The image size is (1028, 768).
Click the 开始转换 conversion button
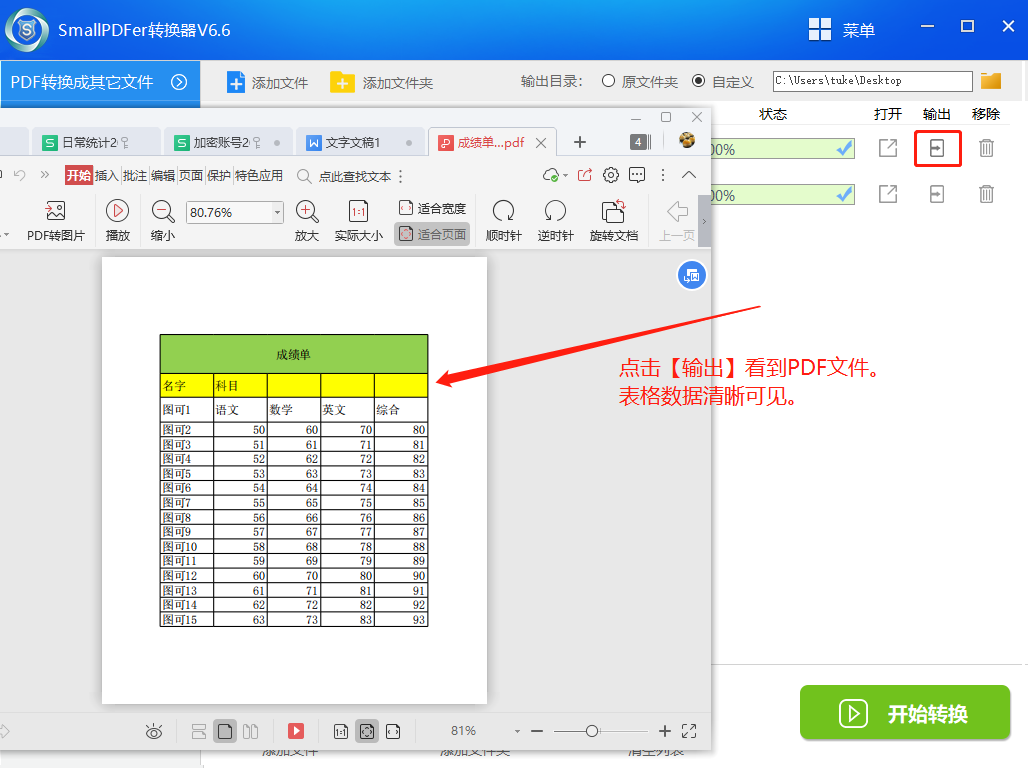(x=905, y=714)
